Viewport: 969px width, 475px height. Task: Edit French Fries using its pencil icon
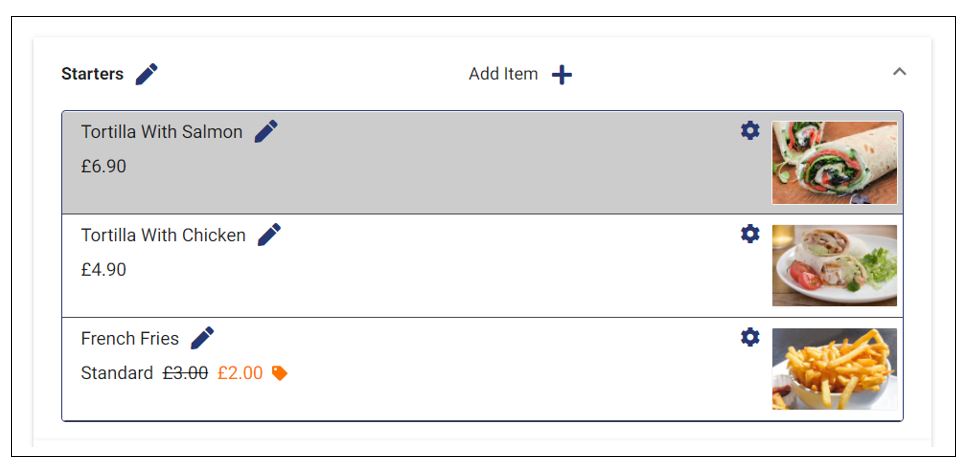pos(202,338)
